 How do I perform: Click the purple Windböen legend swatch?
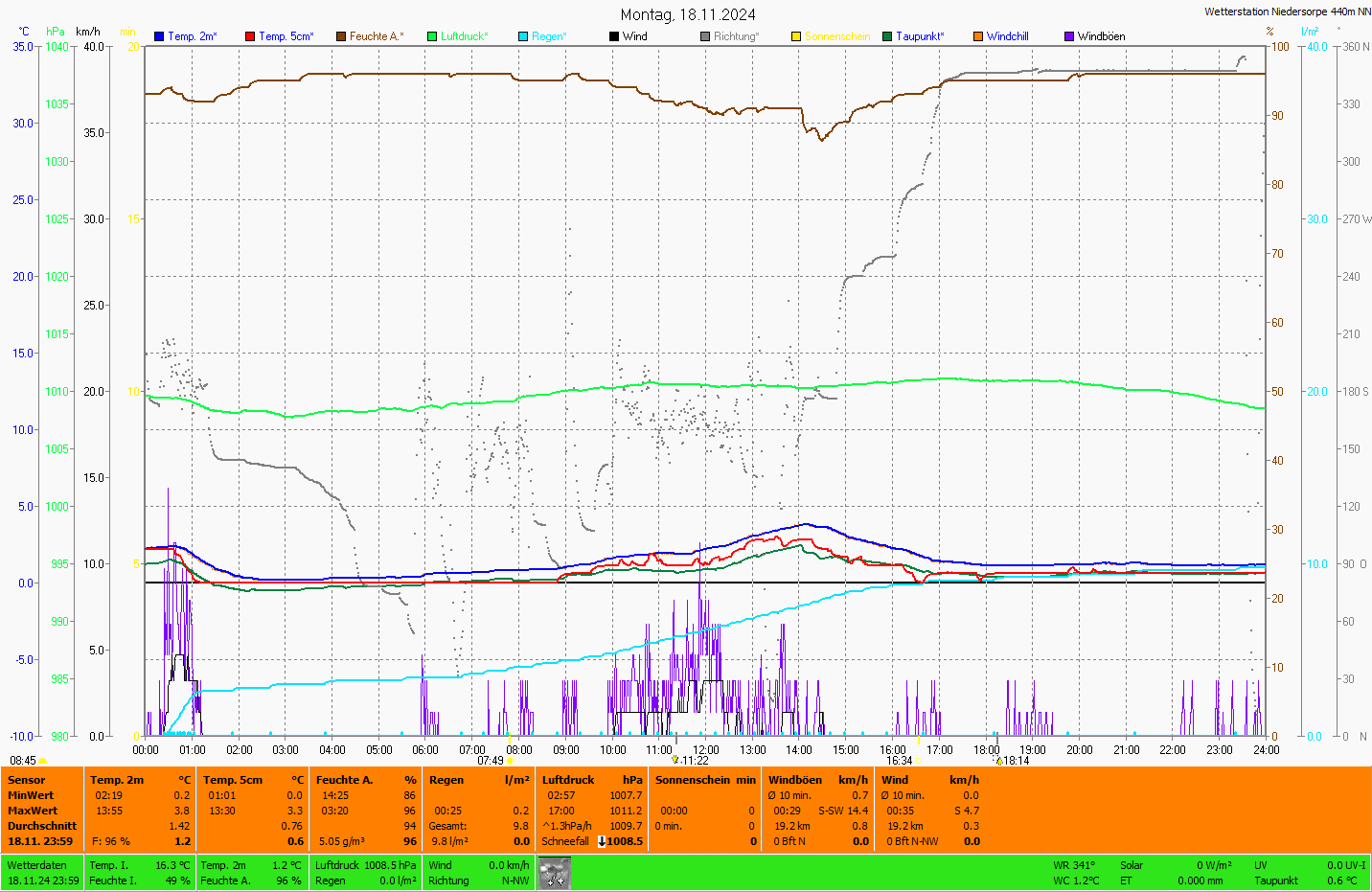(x=1069, y=36)
